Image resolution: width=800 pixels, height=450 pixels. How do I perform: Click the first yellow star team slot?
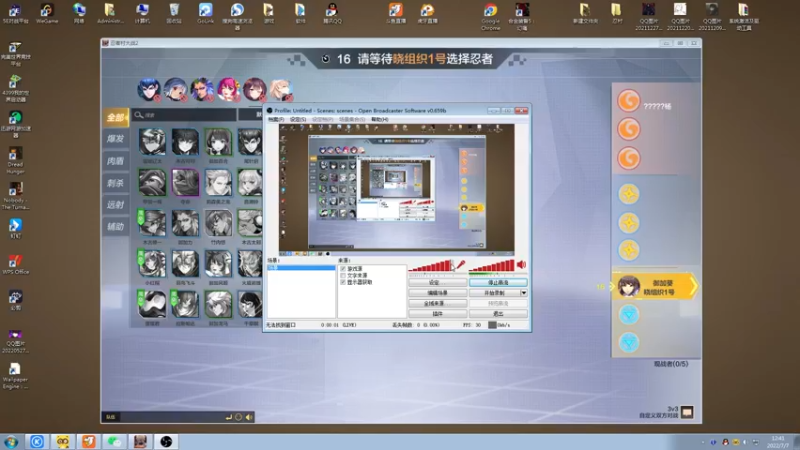click(x=629, y=194)
